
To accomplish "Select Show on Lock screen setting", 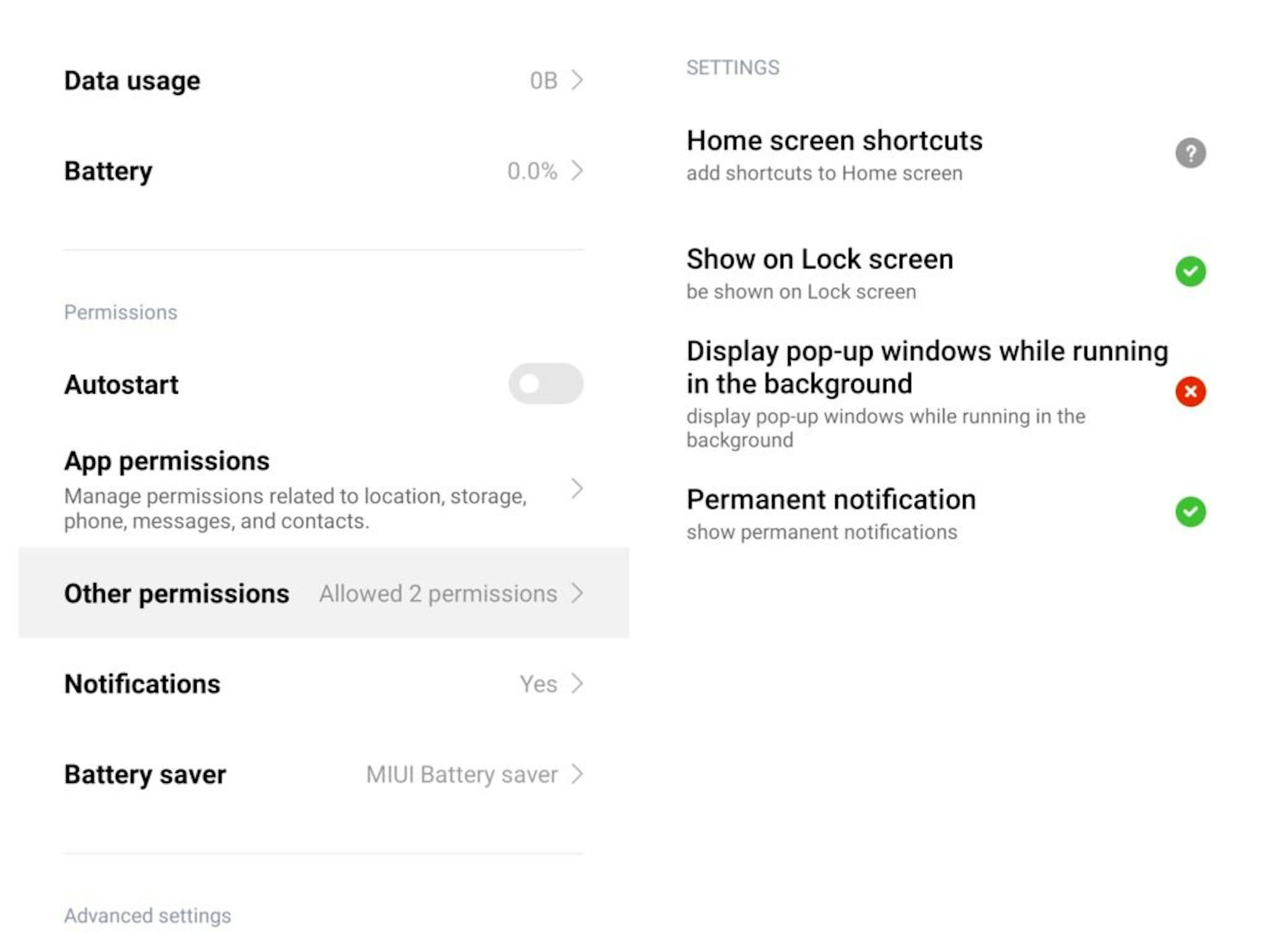I will coord(819,260).
